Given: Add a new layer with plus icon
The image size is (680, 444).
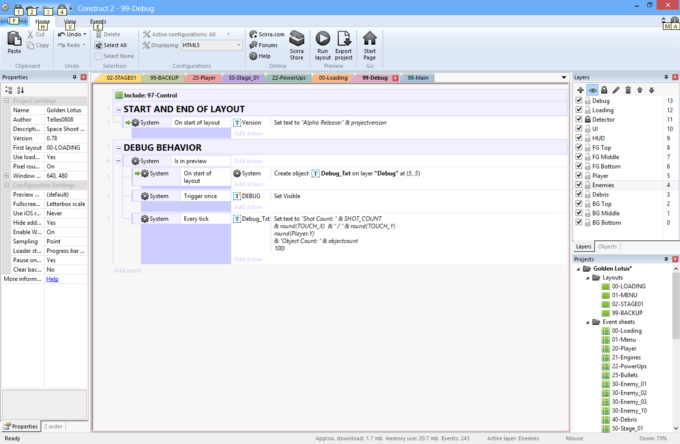Looking at the screenshot, I should 581,90.
